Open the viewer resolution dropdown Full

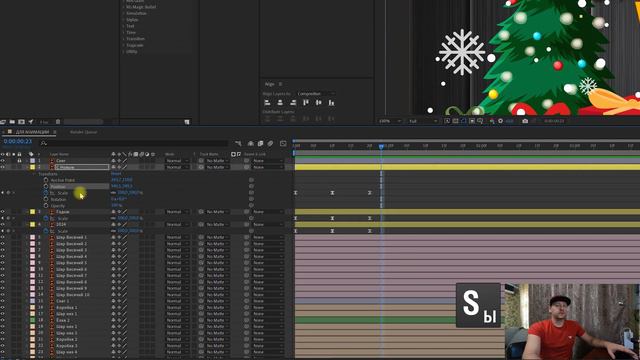423,121
